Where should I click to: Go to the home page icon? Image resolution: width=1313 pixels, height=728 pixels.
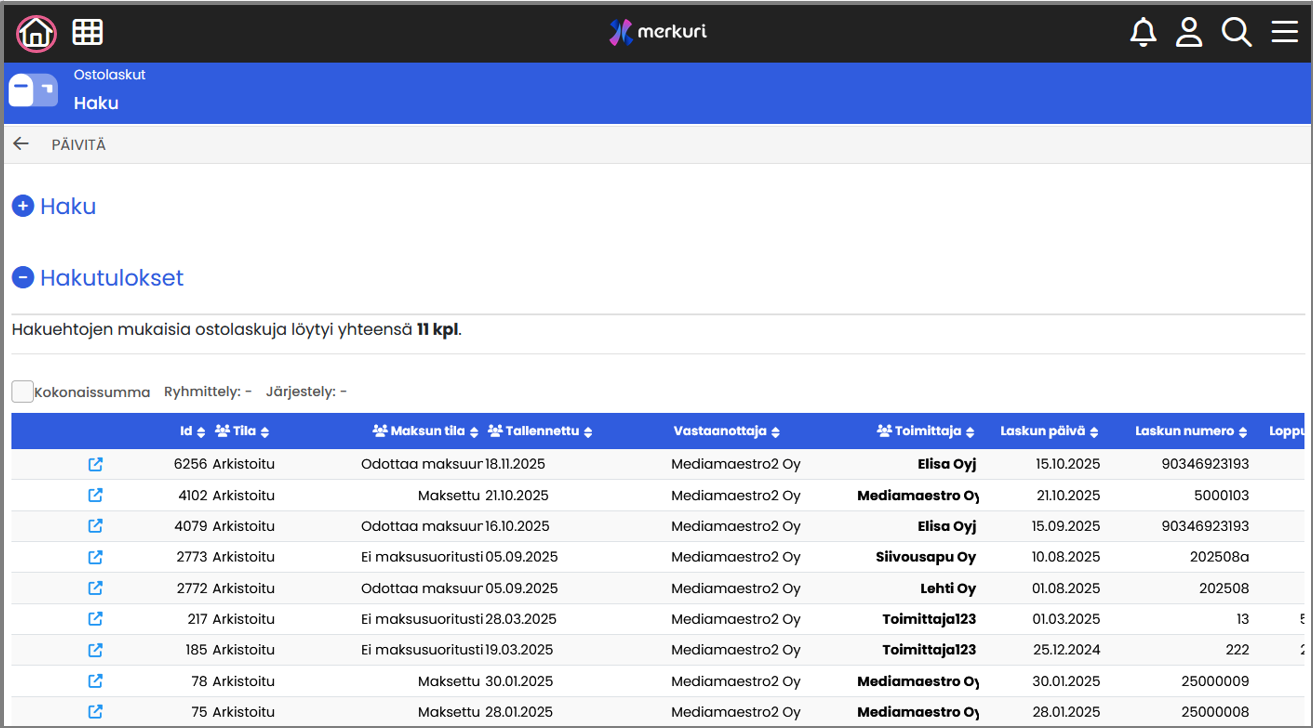[36, 33]
